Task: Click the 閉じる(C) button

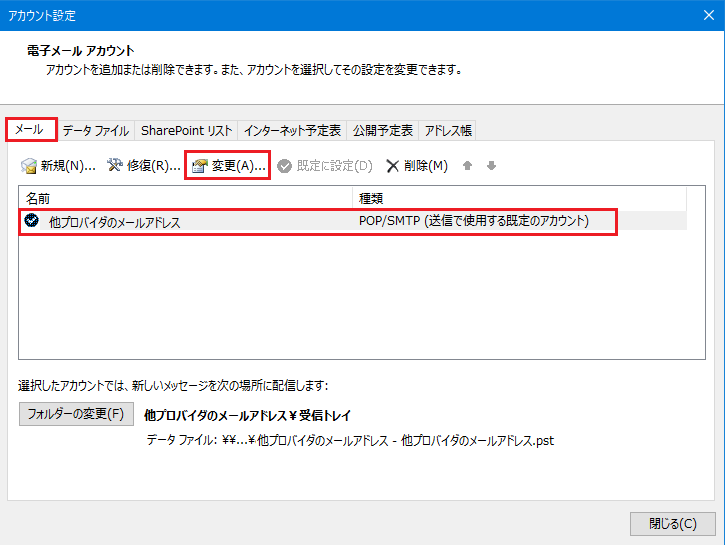Action: click(673, 524)
